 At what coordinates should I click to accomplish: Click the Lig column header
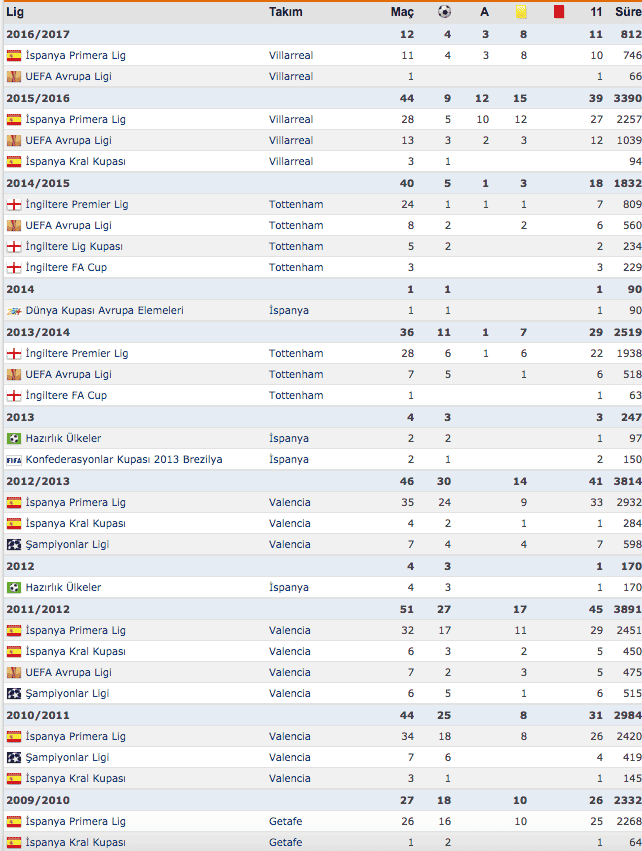pos(15,12)
